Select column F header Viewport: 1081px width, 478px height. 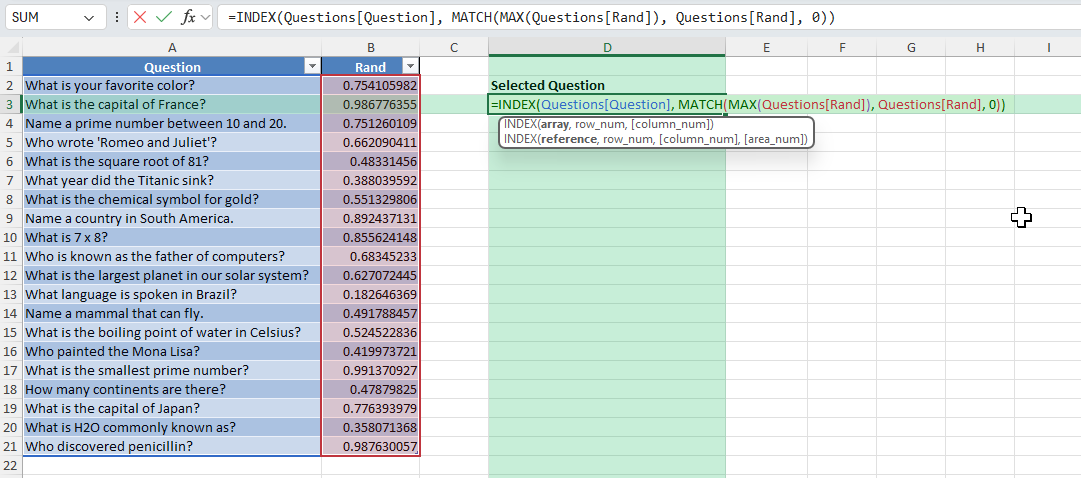click(x=842, y=48)
